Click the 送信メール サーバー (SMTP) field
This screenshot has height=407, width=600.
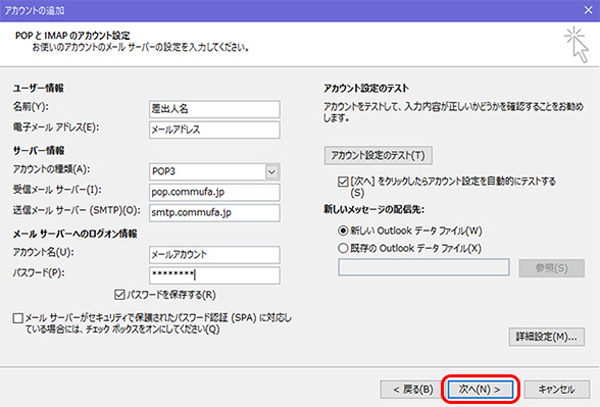(211, 212)
